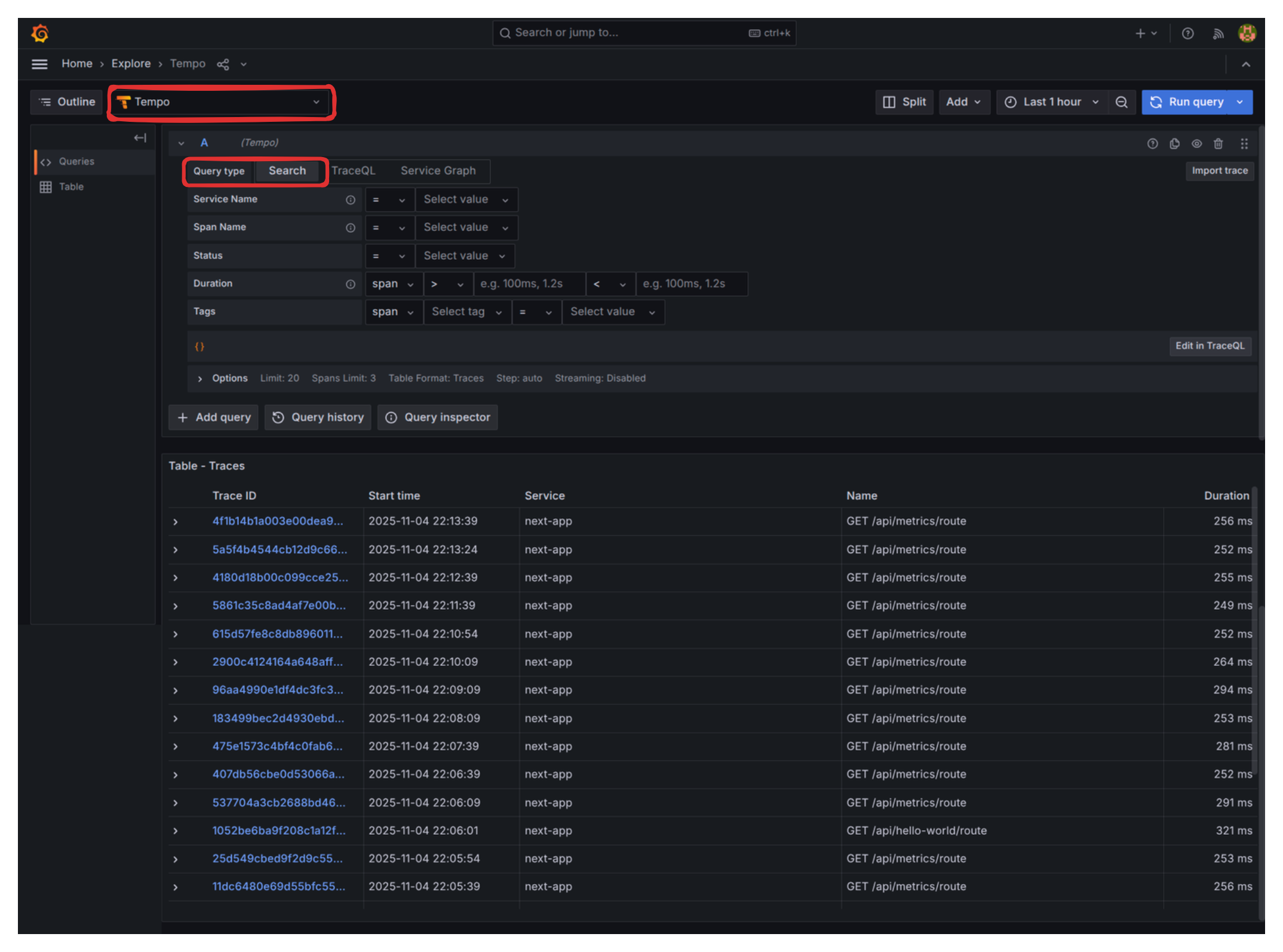The height and width of the screenshot is (952, 1283).
Task: Click the share icon beside the Tempo breadcrumb
Action: click(x=223, y=65)
